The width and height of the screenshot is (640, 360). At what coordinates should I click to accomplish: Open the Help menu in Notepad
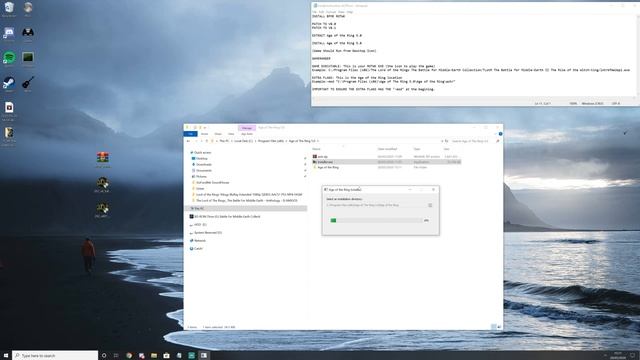(x=350, y=12)
